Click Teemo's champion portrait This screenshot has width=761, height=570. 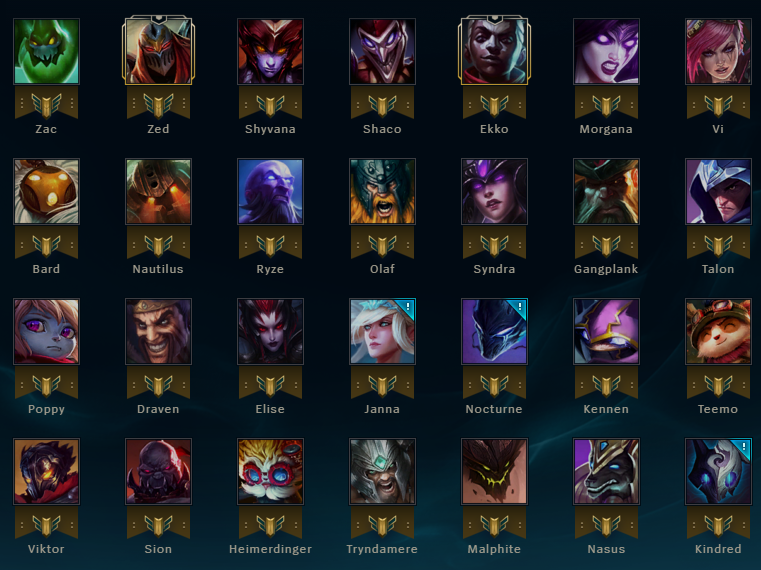(718, 331)
